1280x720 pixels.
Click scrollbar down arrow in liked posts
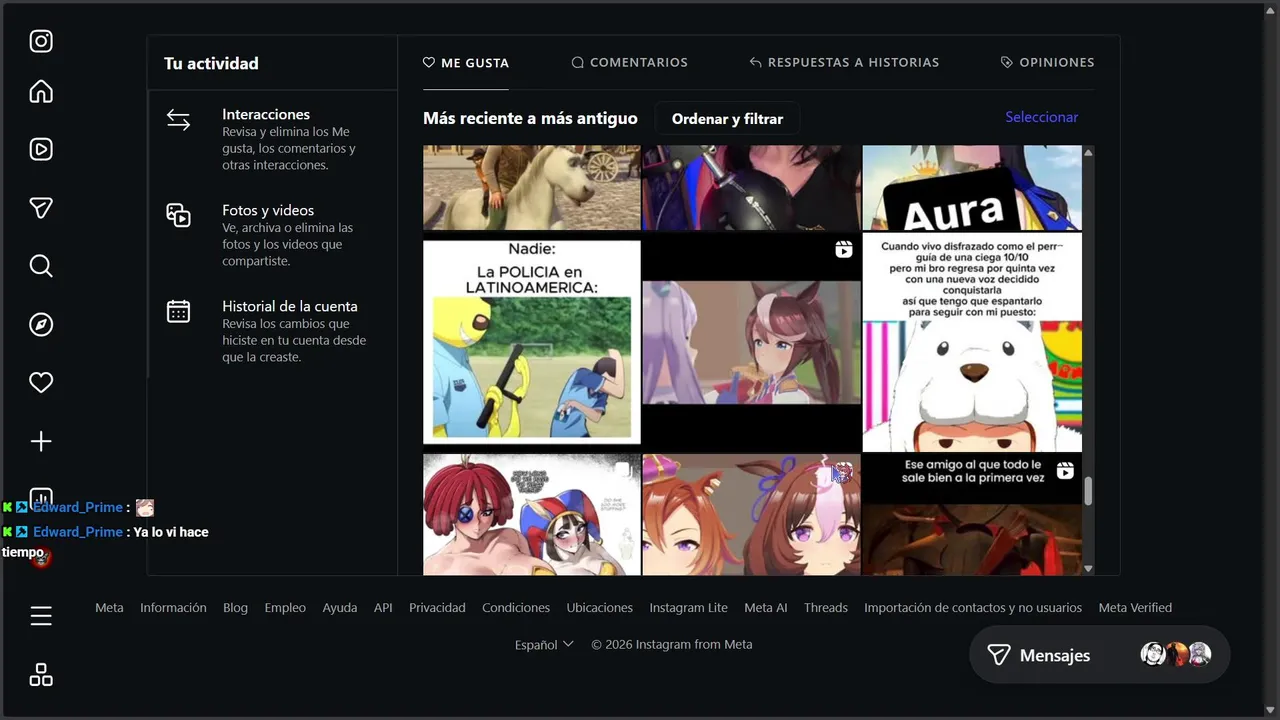point(1088,569)
